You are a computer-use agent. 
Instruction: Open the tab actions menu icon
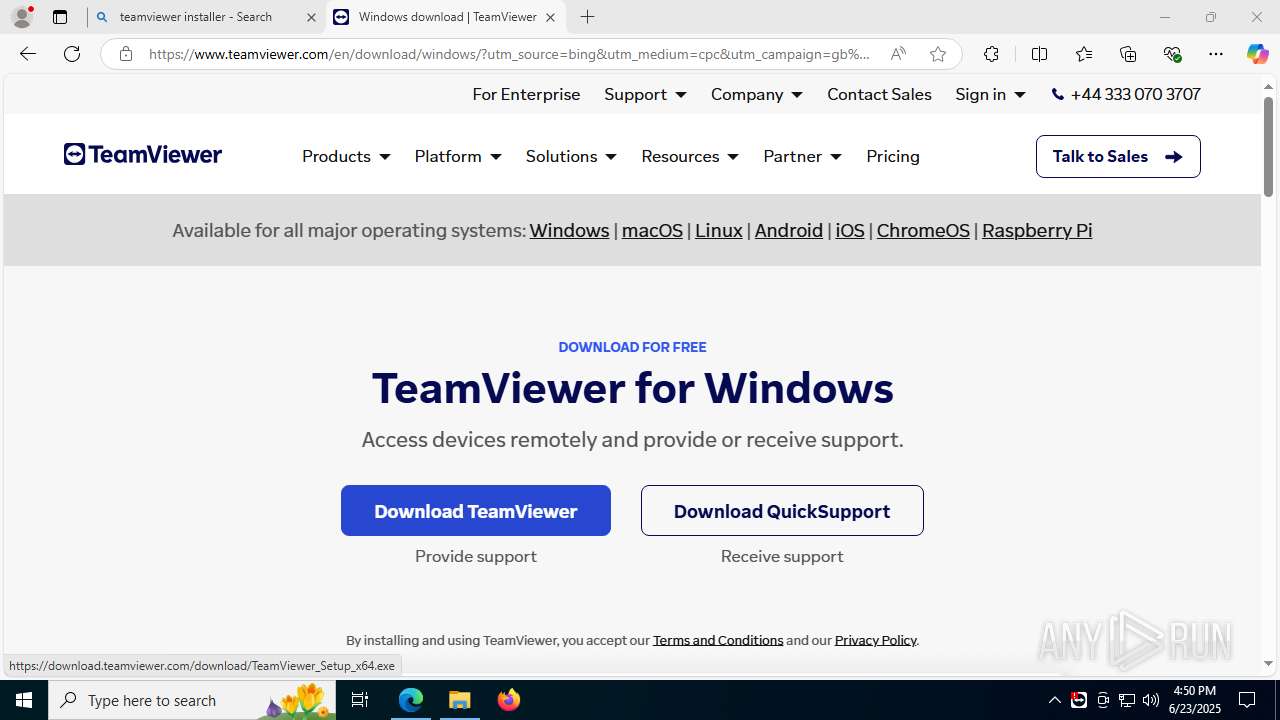pyautogui.click(x=60, y=17)
